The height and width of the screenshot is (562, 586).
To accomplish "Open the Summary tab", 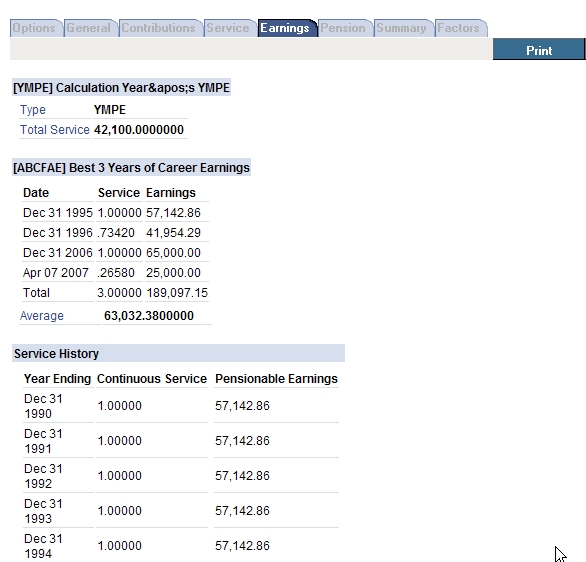I will [x=403, y=28].
